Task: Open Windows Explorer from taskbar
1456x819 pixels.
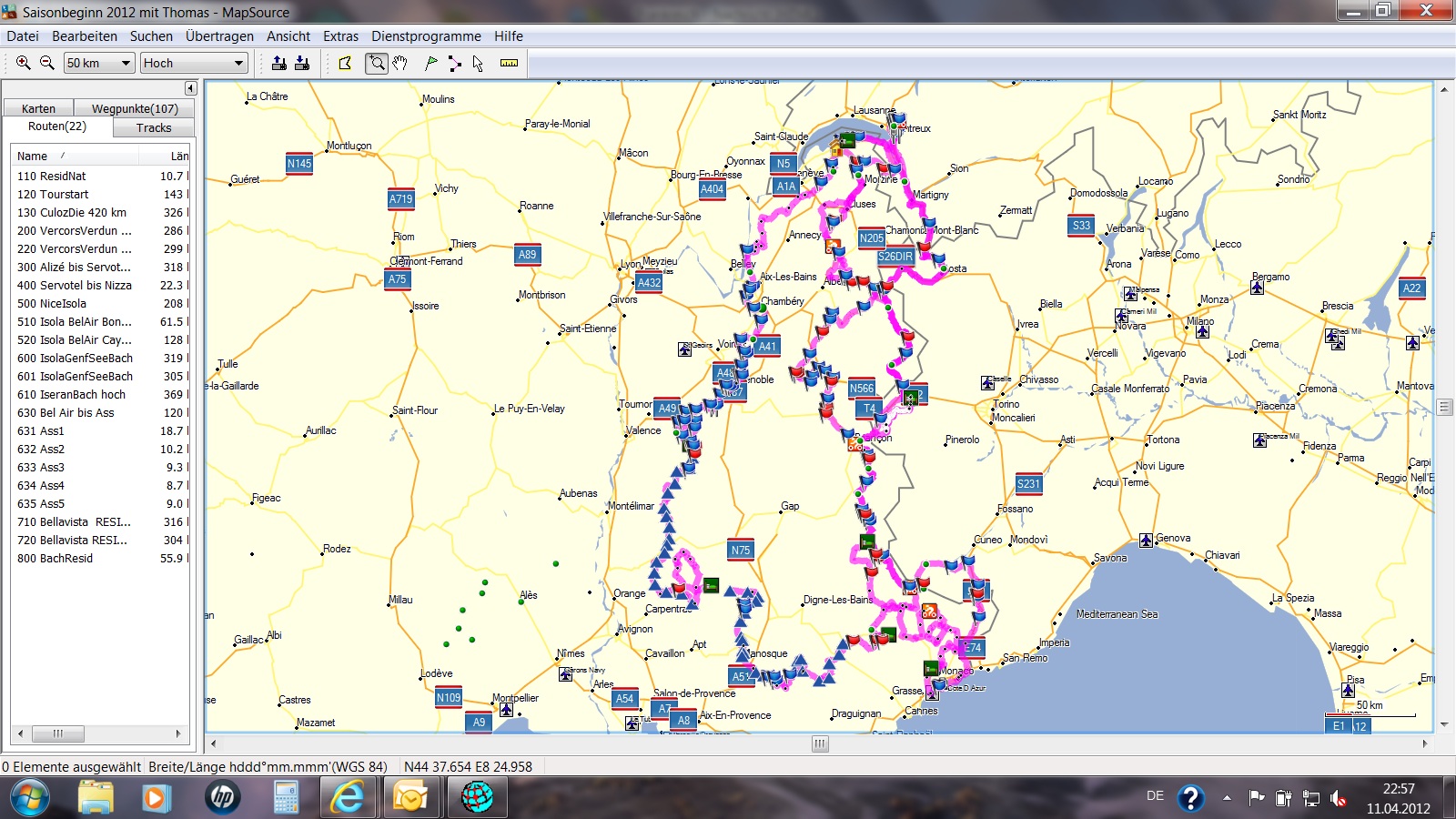Action: click(x=96, y=798)
